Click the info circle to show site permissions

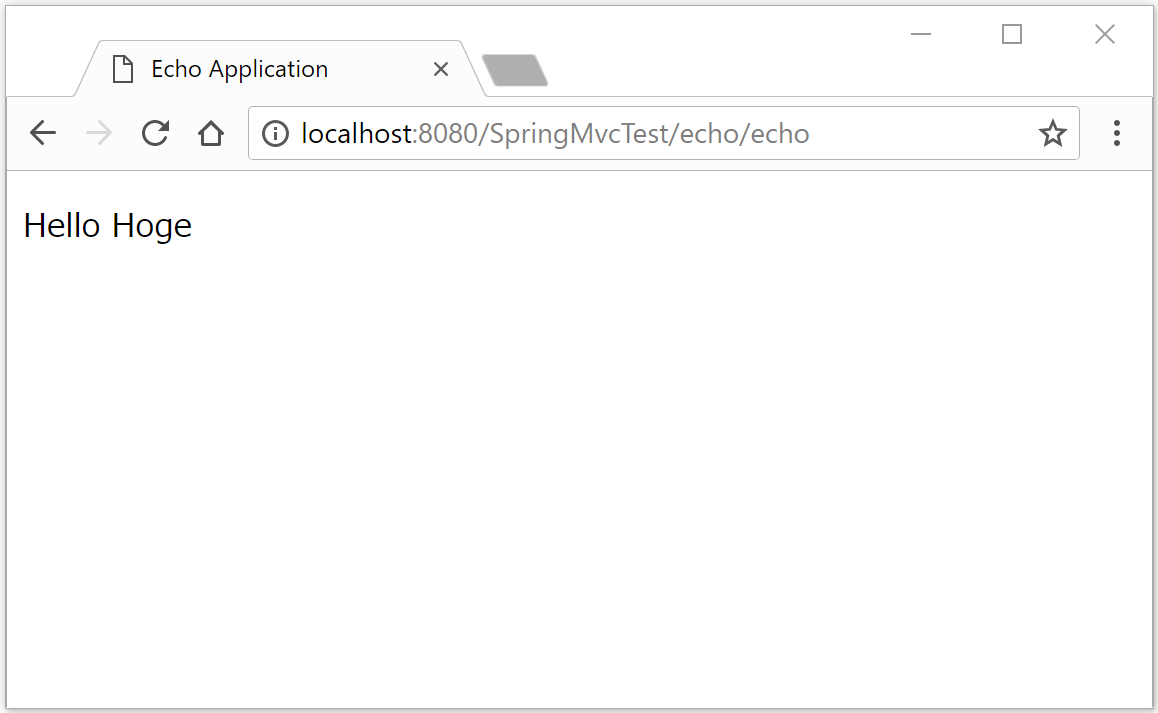pyautogui.click(x=275, y=132)
